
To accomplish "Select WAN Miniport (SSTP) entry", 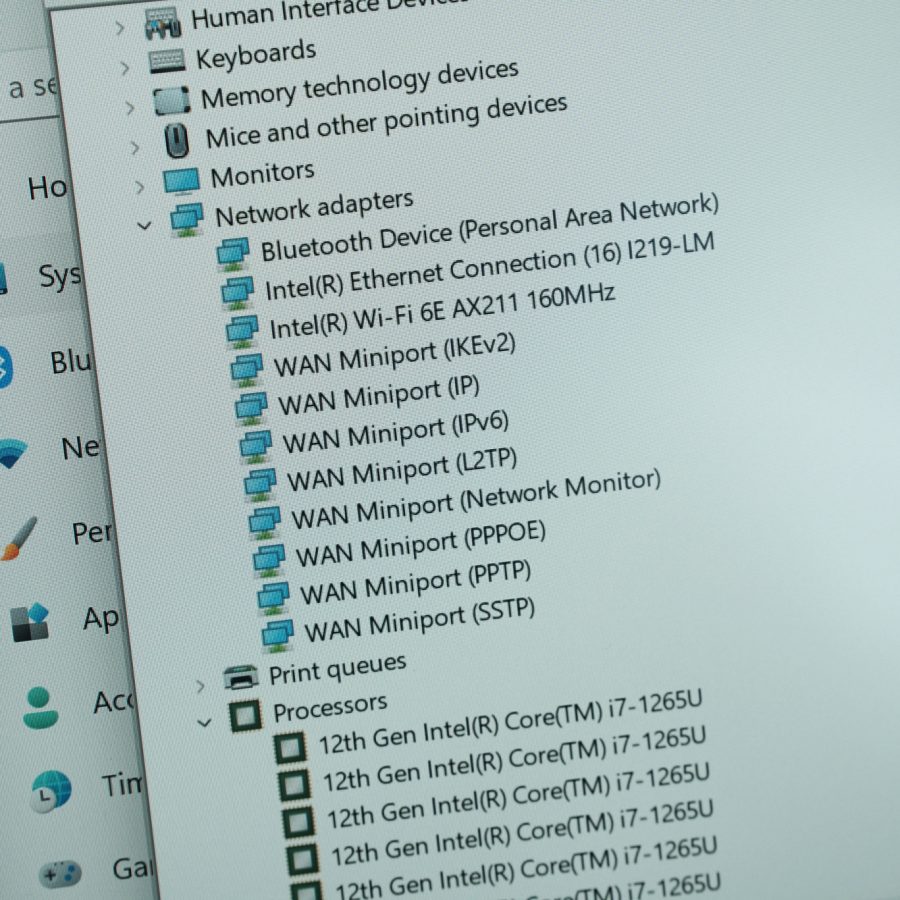I will pos(420,620).
